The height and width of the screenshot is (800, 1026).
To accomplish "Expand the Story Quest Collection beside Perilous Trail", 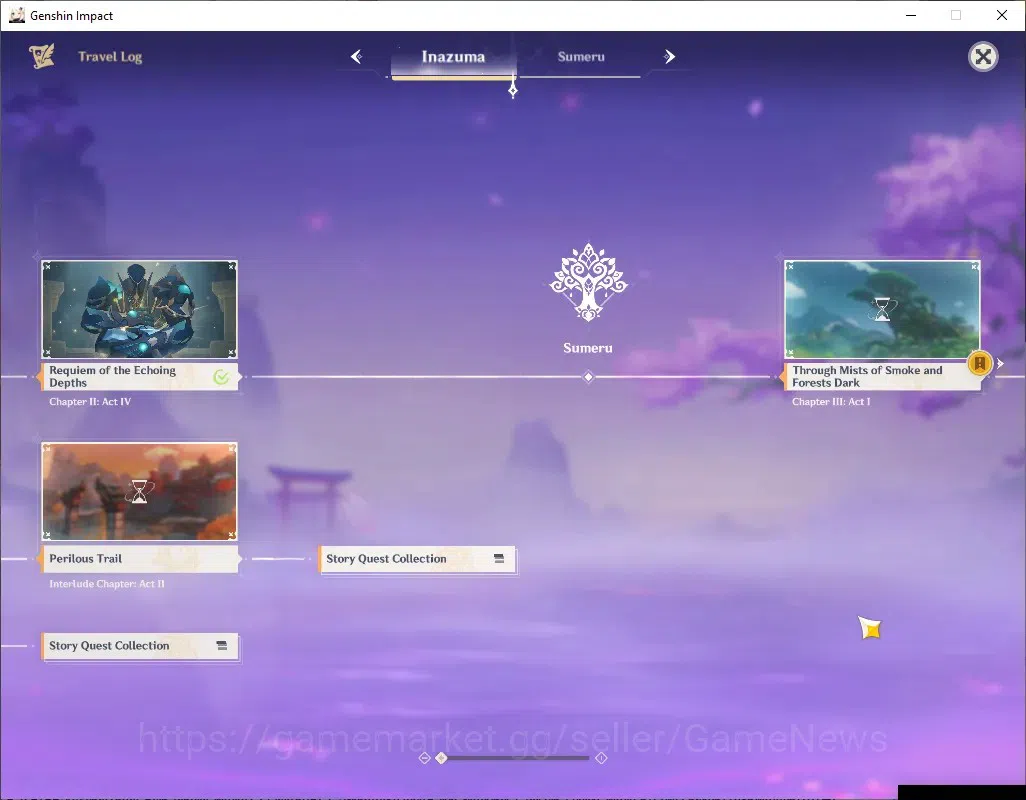I will tap(417, 559).
